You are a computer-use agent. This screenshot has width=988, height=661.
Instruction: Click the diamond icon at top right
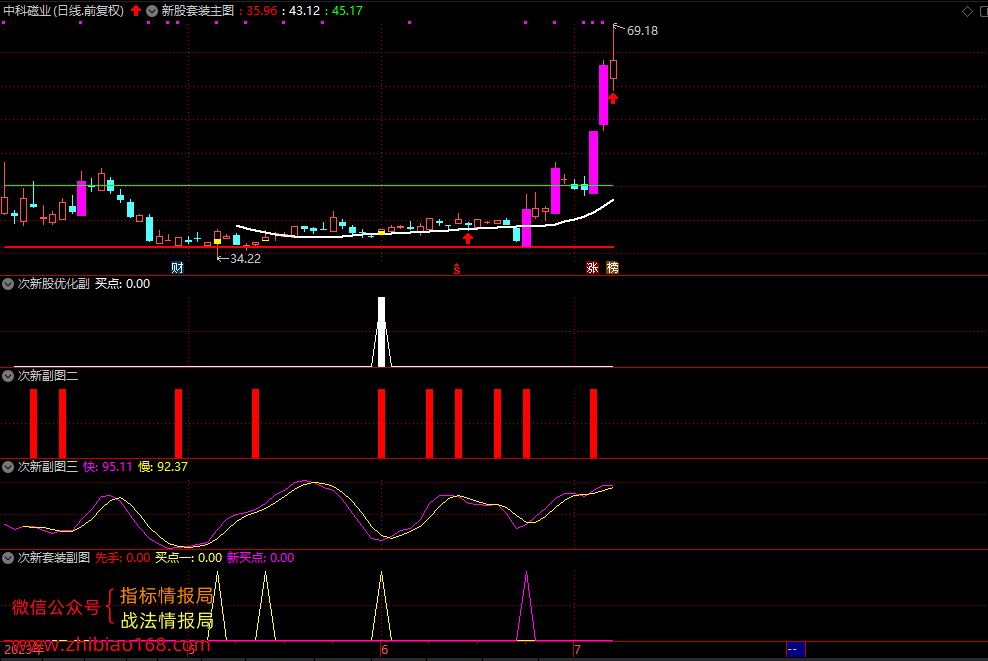click(x=967, y=11)
